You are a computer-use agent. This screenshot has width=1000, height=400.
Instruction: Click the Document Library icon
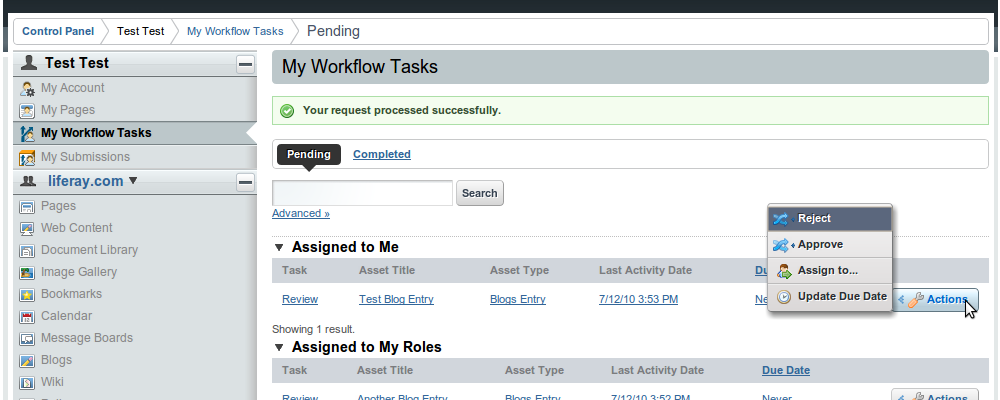[x=28, y=250]
